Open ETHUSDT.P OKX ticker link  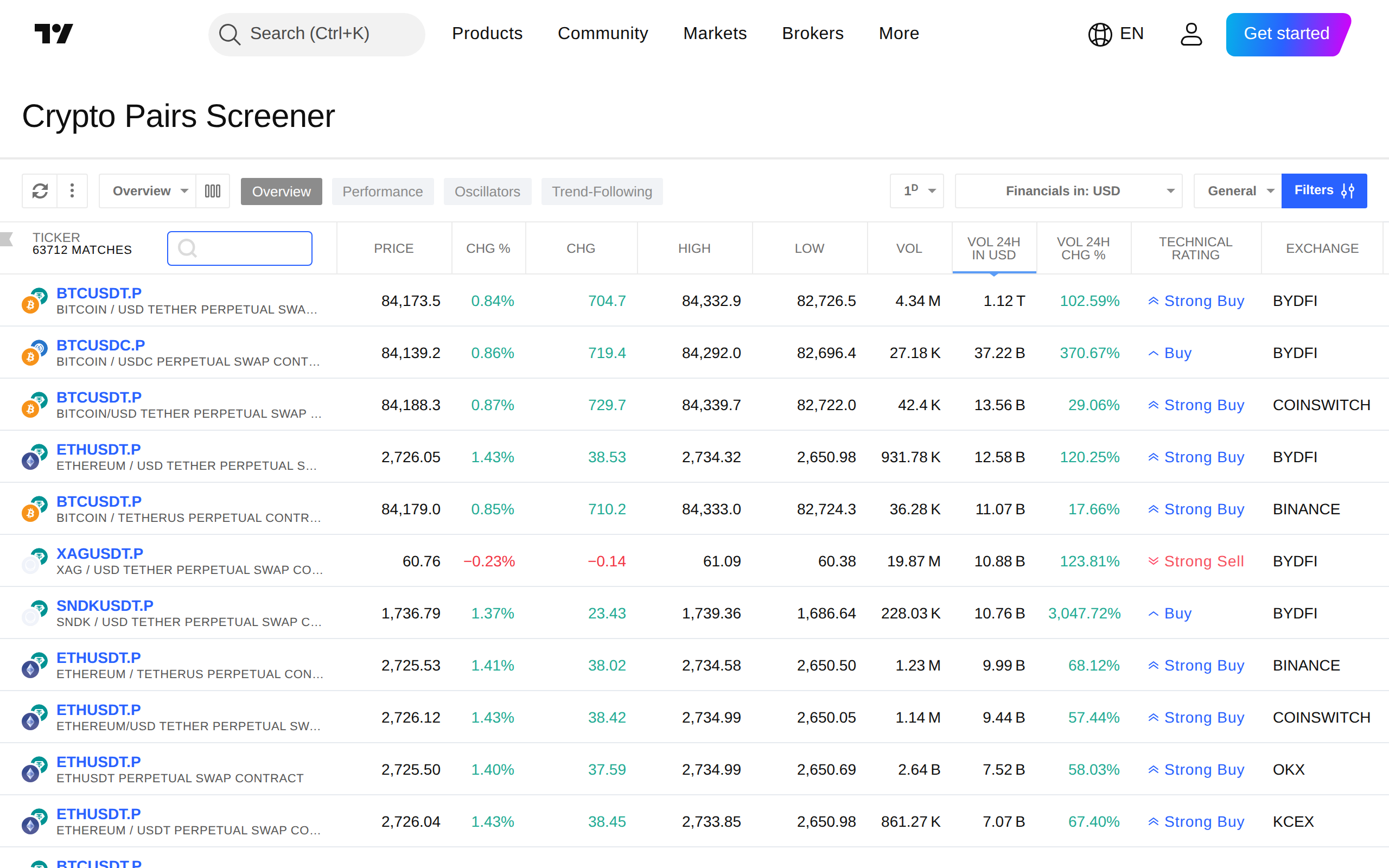(98, 762)
